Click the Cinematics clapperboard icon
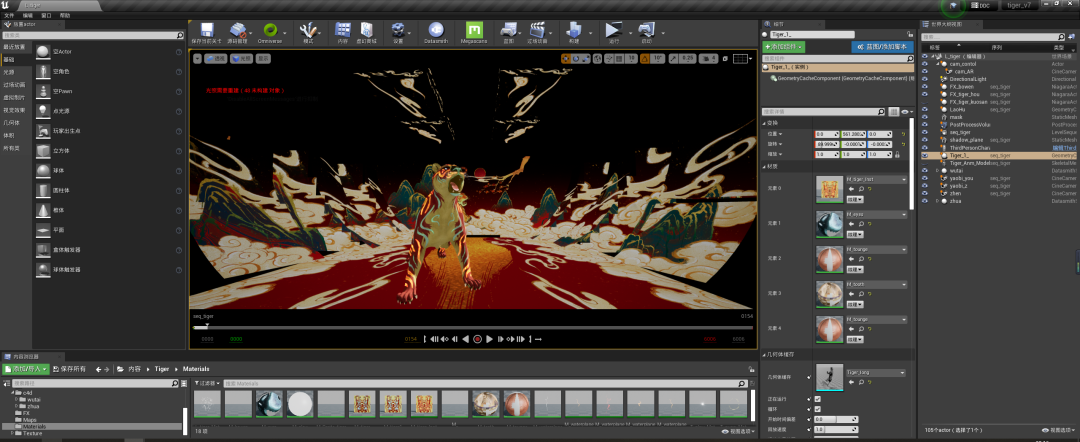 537,30
